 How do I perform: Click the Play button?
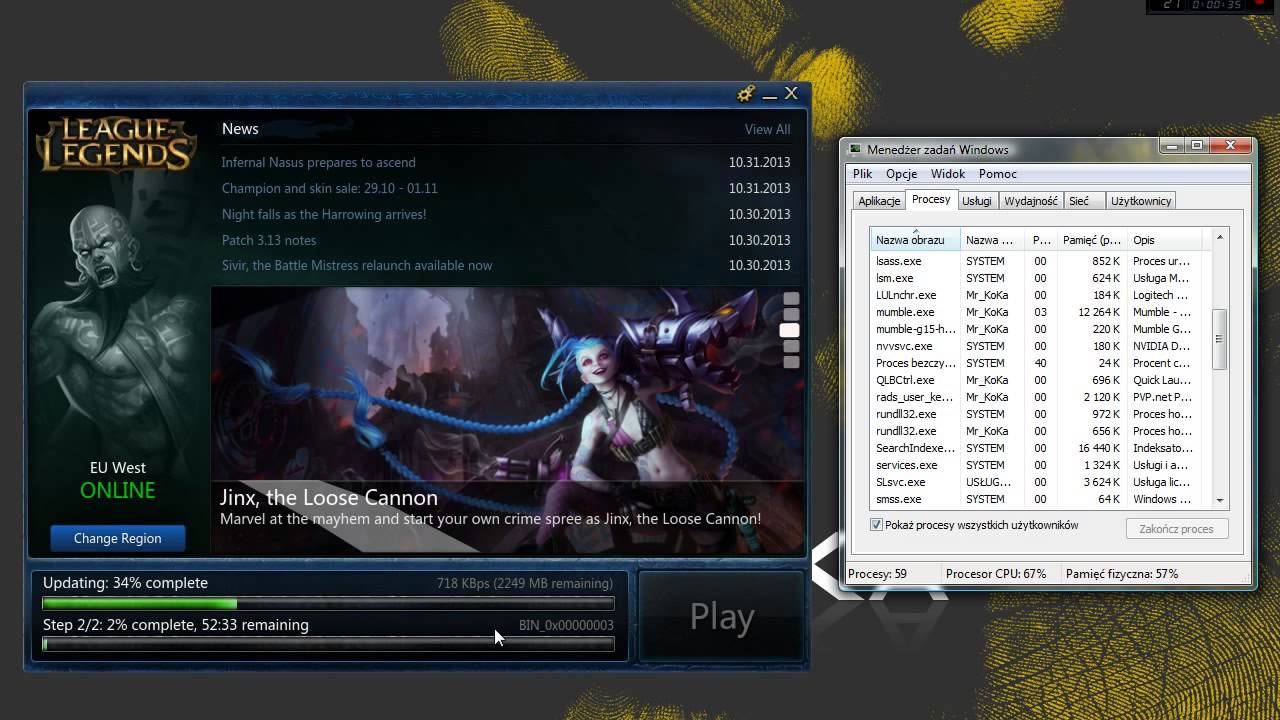[x=722, y=617]
